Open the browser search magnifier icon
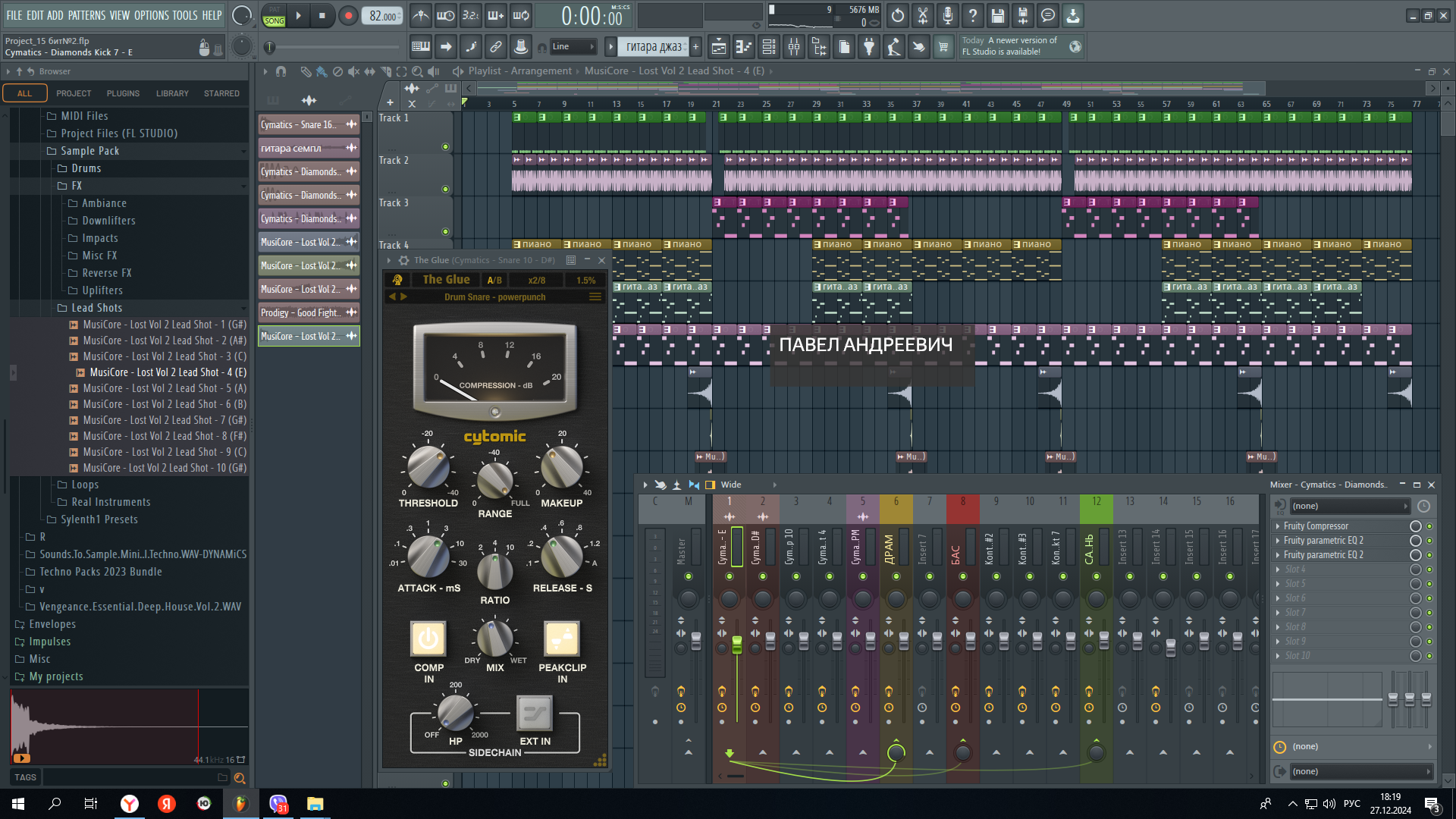This screenshot has height=819, width=1456. coord(240,777)
